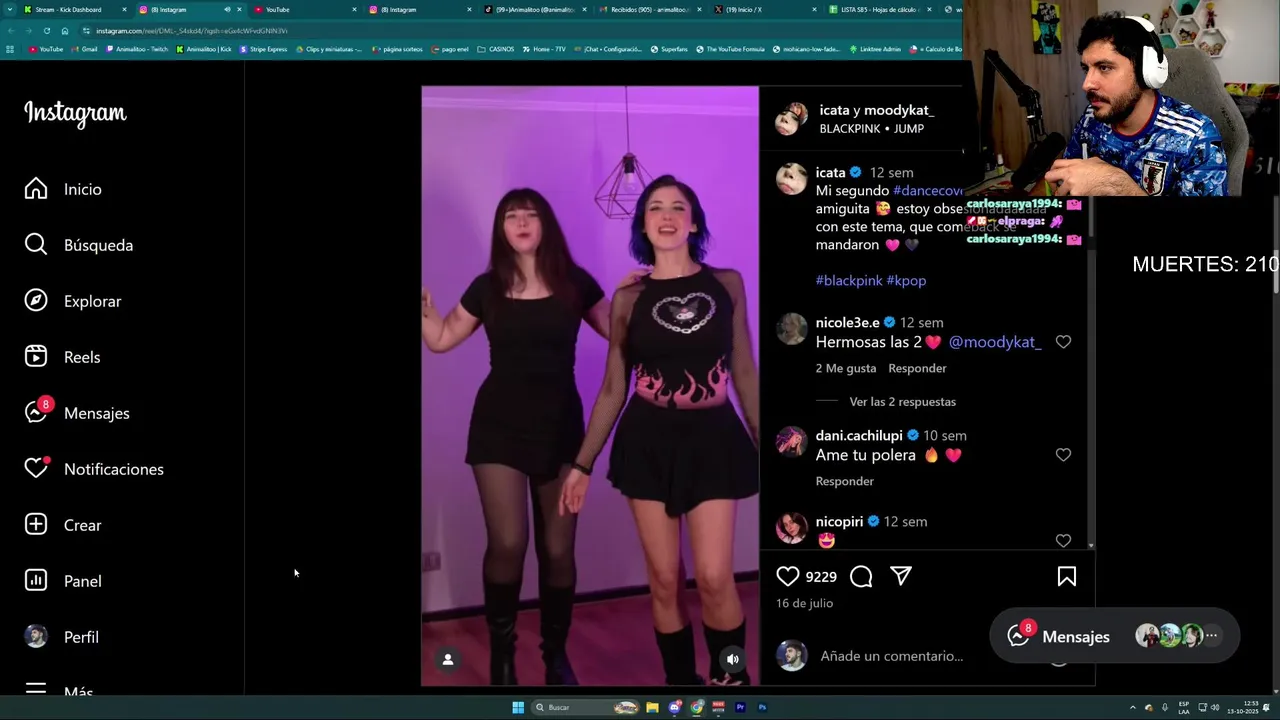
Task: Share the post via paper plane icon
Action: tap(901, 576)
